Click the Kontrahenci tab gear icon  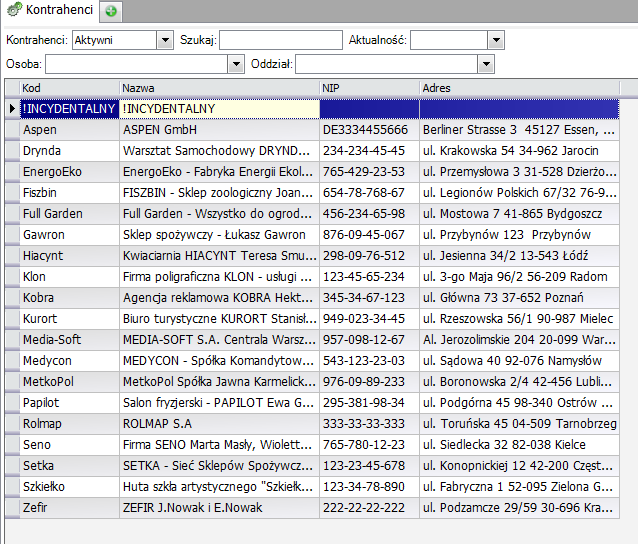tap(15, 9)
